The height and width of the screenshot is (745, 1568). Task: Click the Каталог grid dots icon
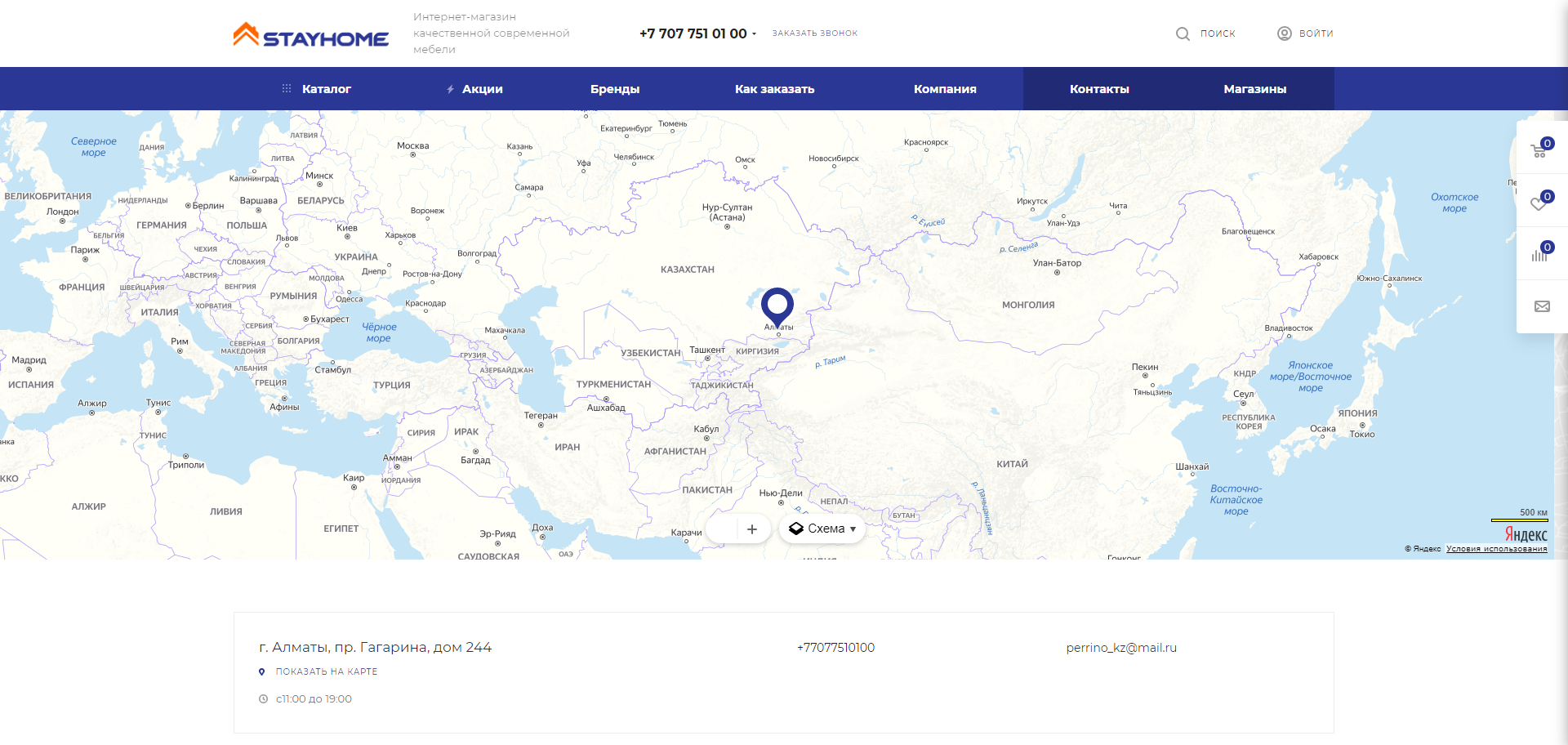[287, 88]
